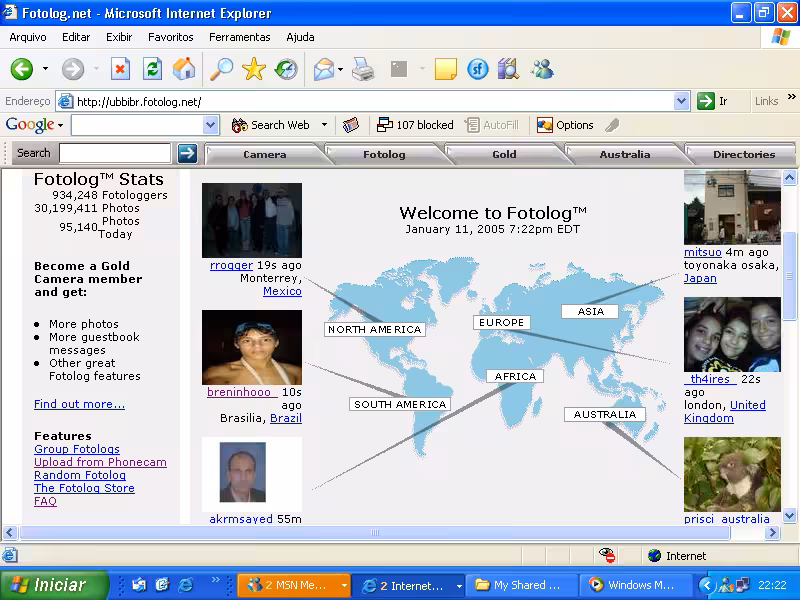Screen dimensions: 800x600
Task: Refresh the page using green arrows icon
Action: click(x=153, y=69)
